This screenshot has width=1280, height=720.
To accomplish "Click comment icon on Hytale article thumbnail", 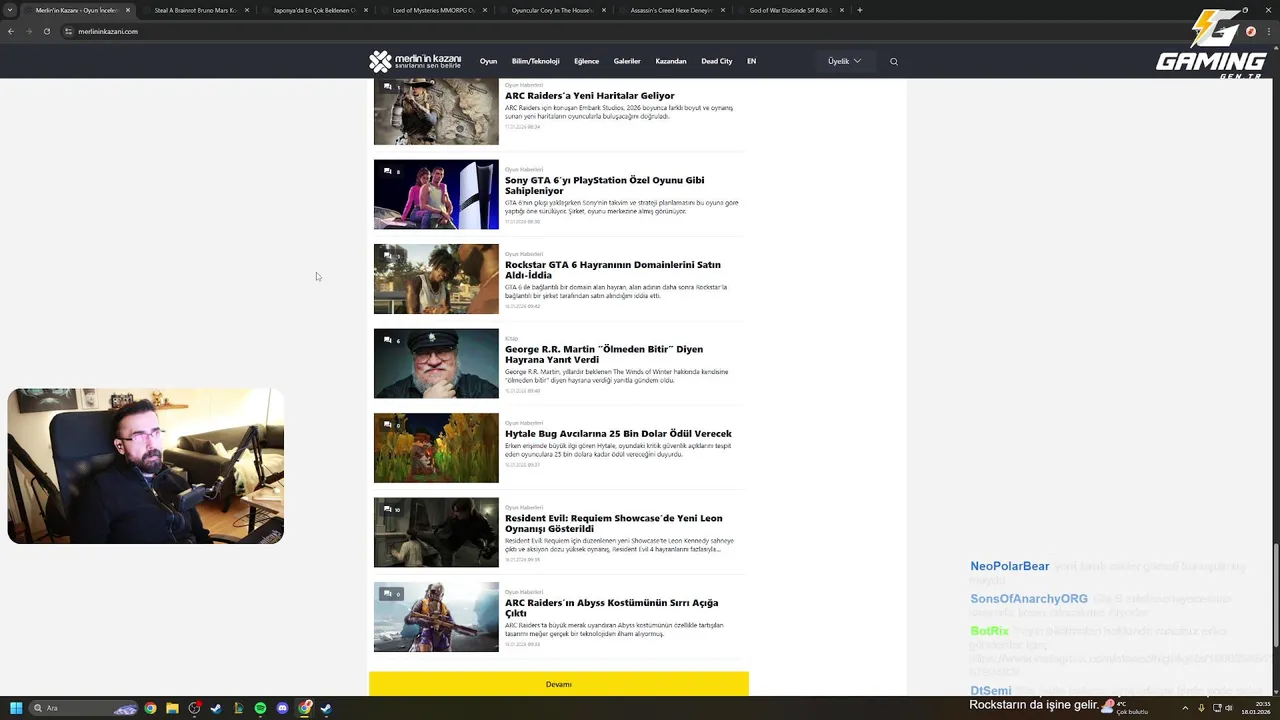I will 388,425.
